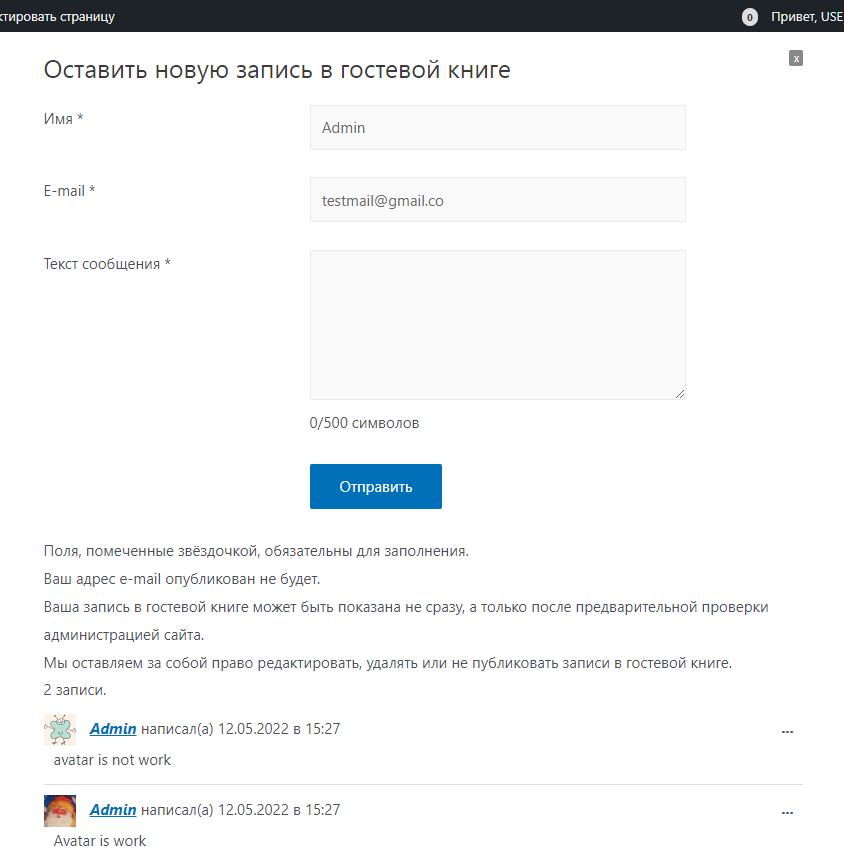Screen dimensions: 844x859
Task: Open Admin link on "Avatar is work" entry
Action: [113, 809]
